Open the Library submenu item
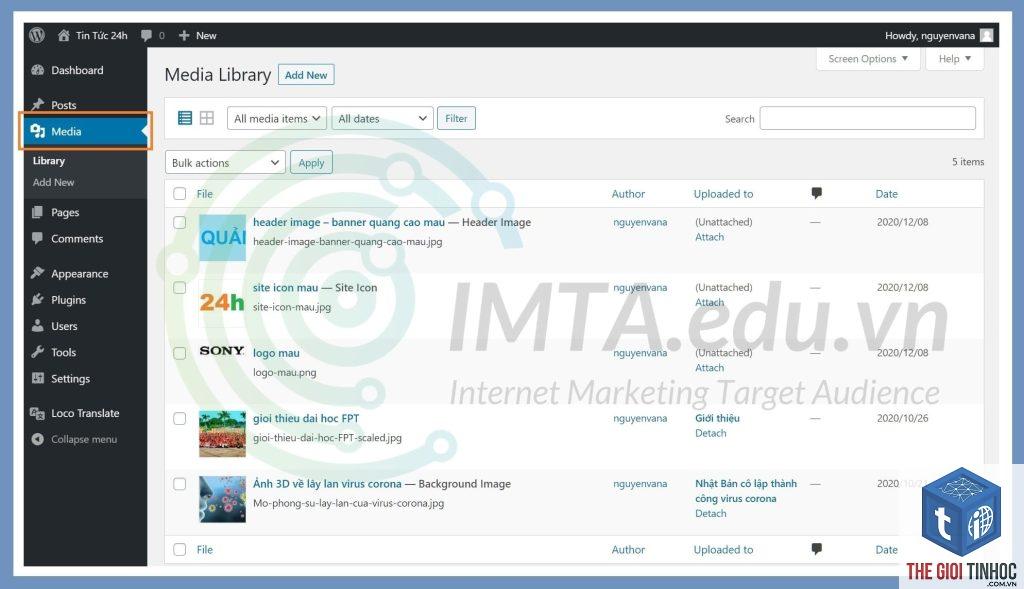 coord(49,161)
